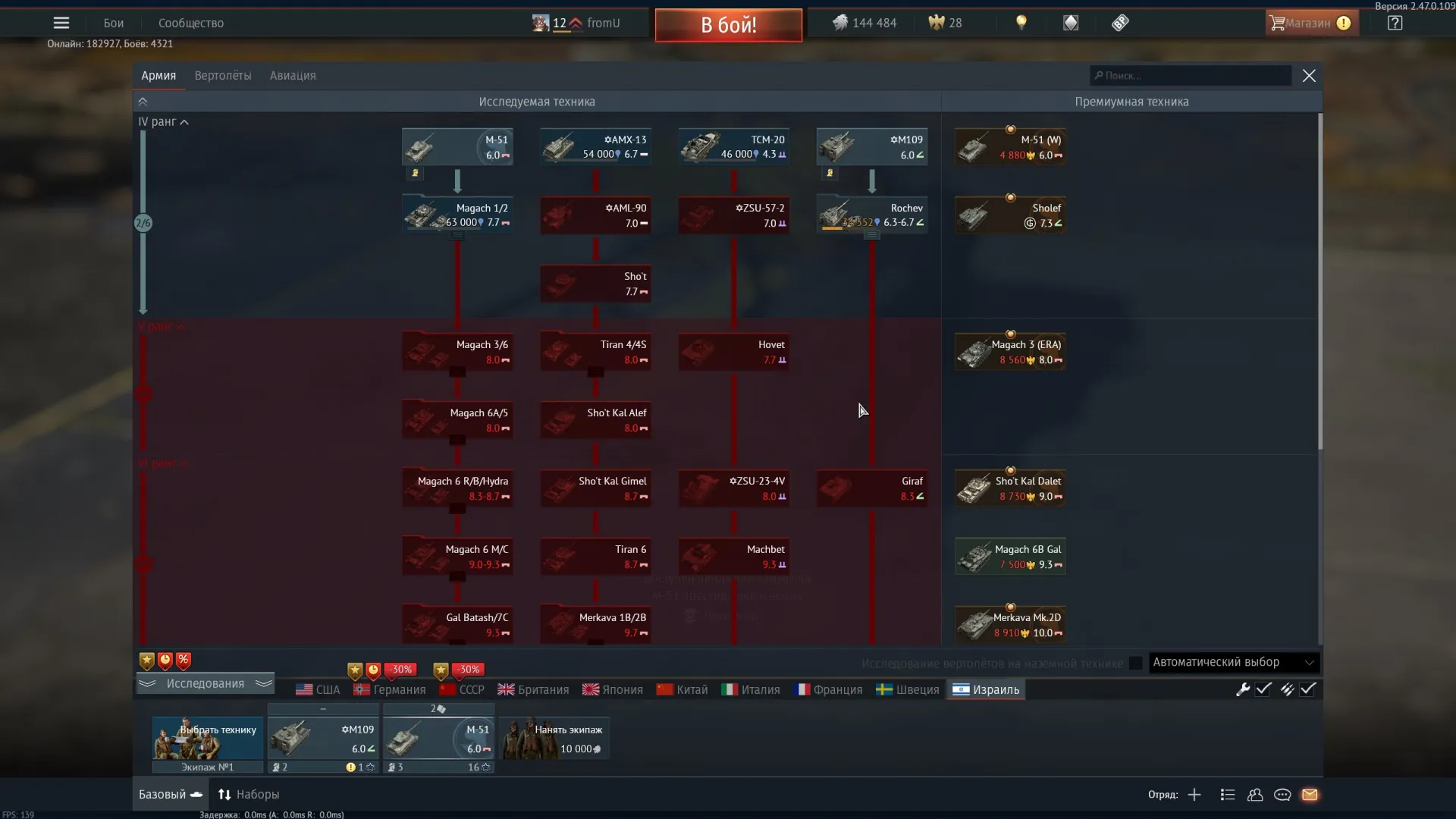
Task: Open the chat bubble icon
Action: [1282, 795]
